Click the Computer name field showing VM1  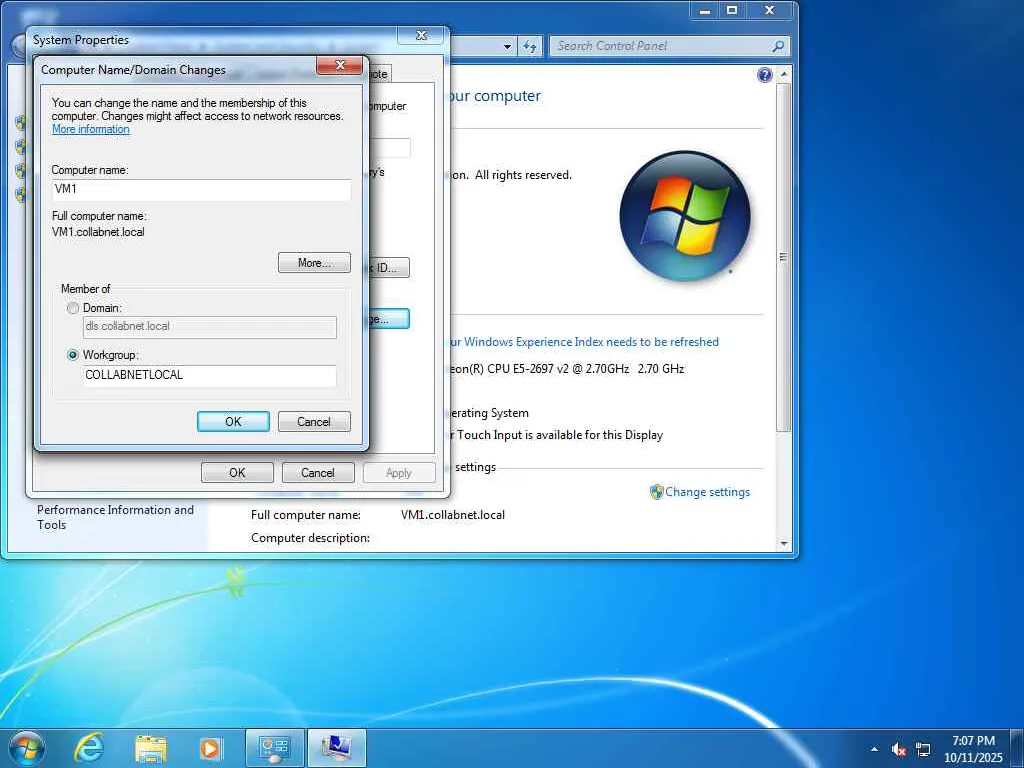[x=201, y=189]
